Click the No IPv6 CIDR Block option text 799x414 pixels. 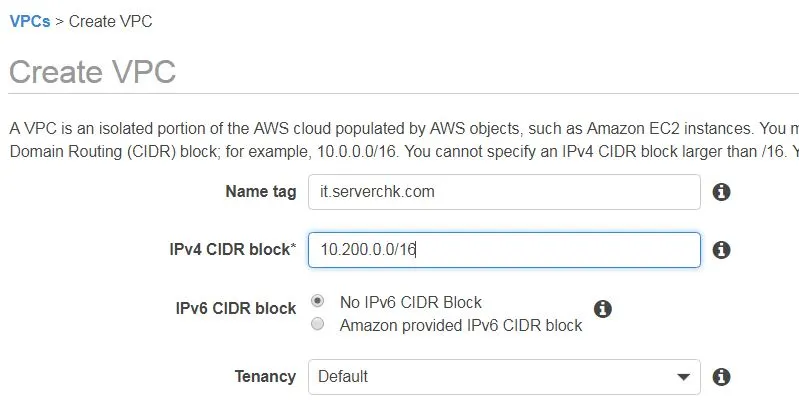point(411,302)
